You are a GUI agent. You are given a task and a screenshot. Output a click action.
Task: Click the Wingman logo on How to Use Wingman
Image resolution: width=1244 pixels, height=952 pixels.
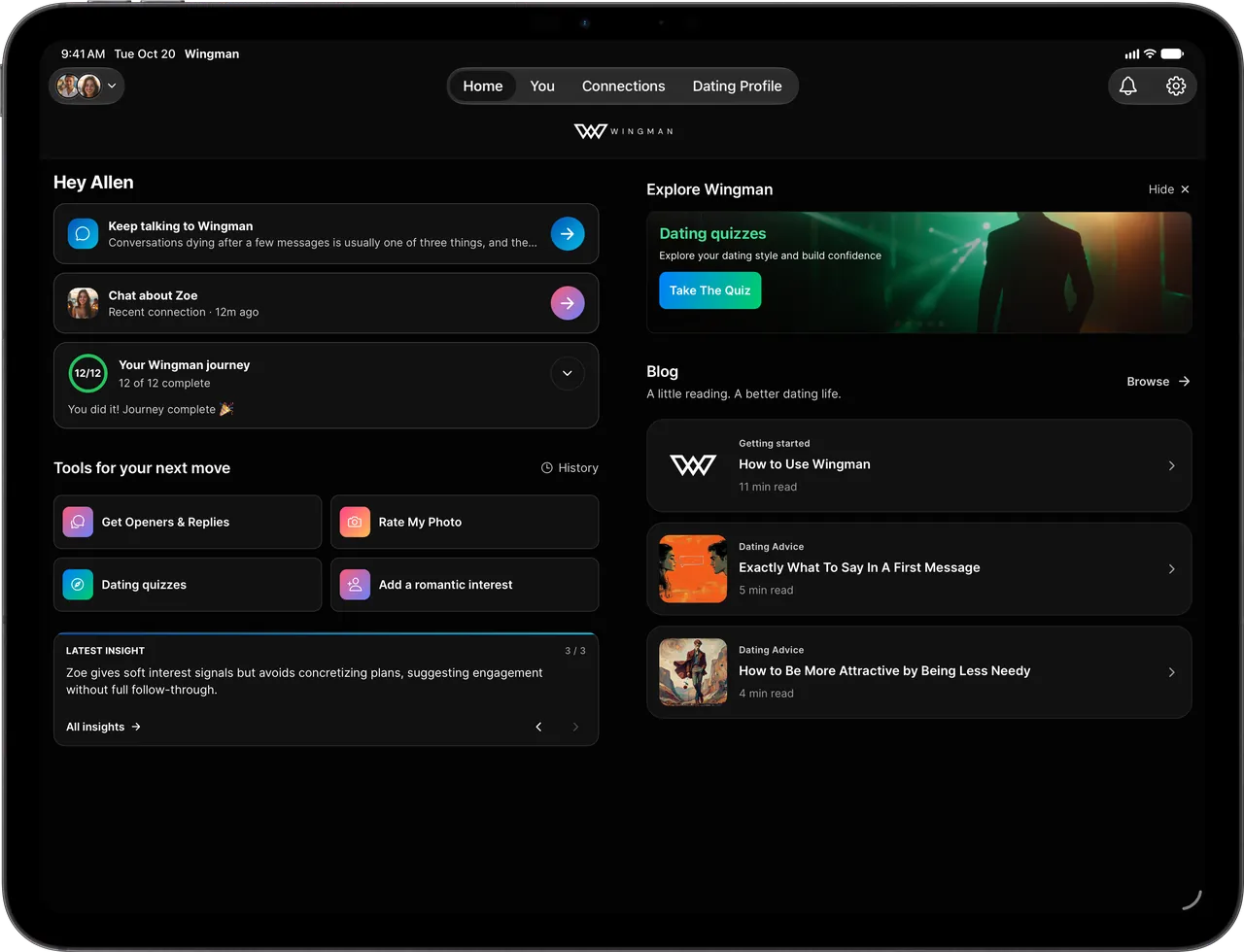tap(693, 465)
